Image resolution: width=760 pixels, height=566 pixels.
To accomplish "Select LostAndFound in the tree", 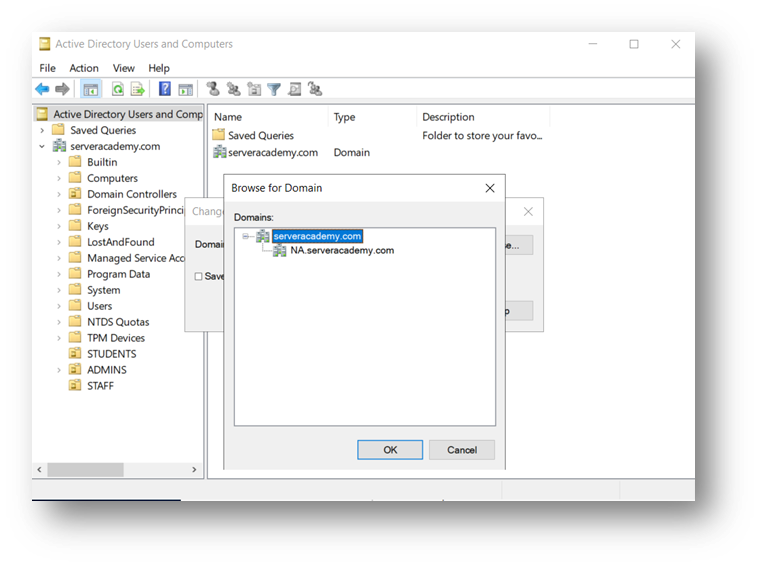I will click(x=121, y=242).
